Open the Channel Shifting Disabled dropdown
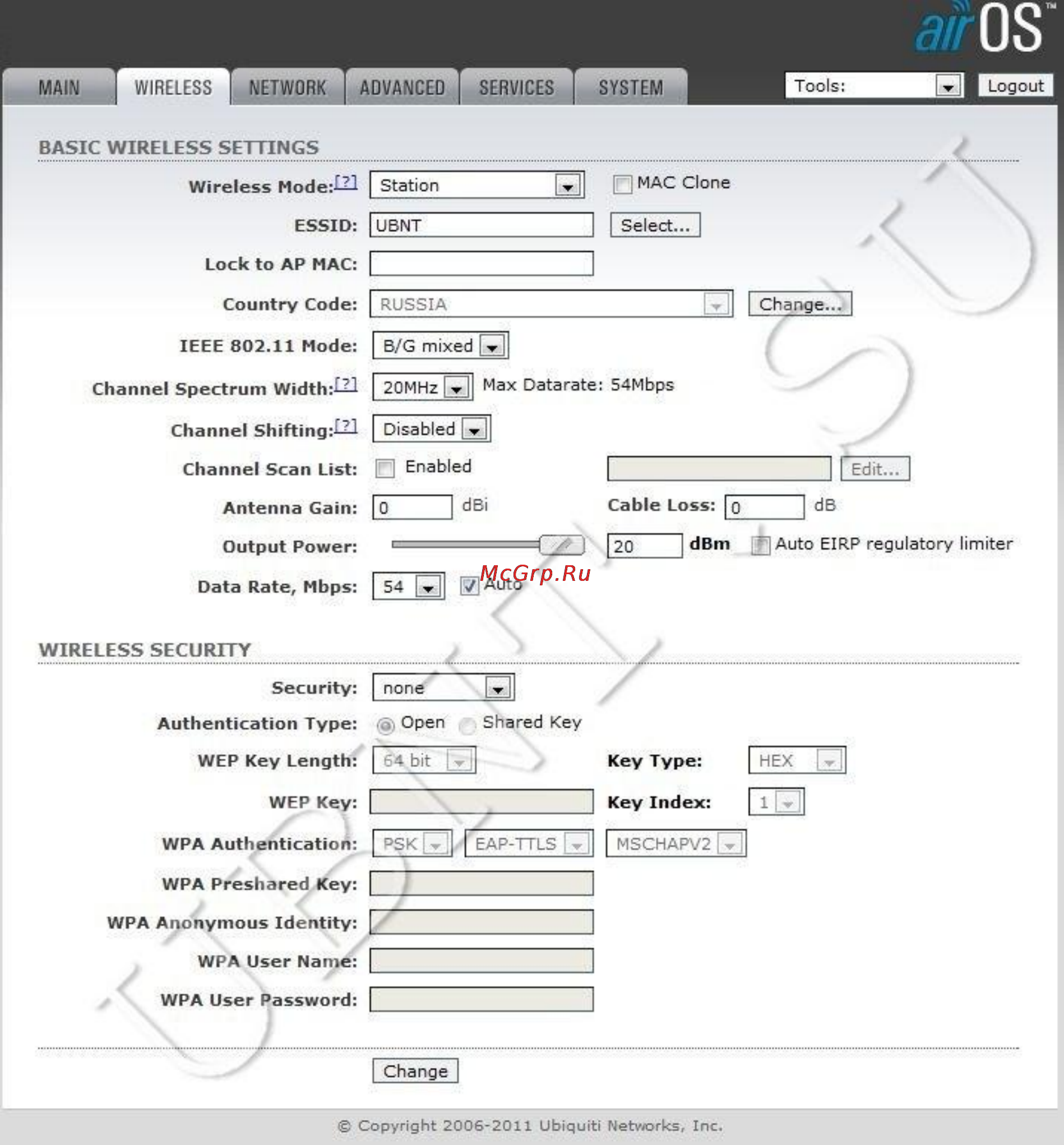The image size is (1064, 1145). tap(431, 429)
